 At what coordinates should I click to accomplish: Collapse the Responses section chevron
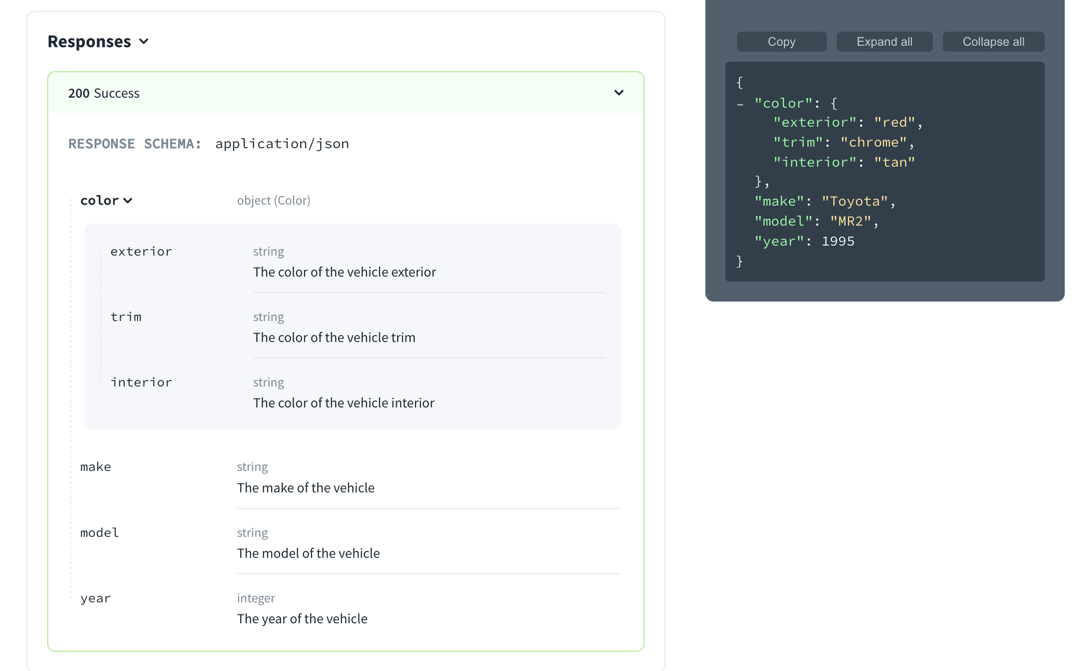point(143,41)
